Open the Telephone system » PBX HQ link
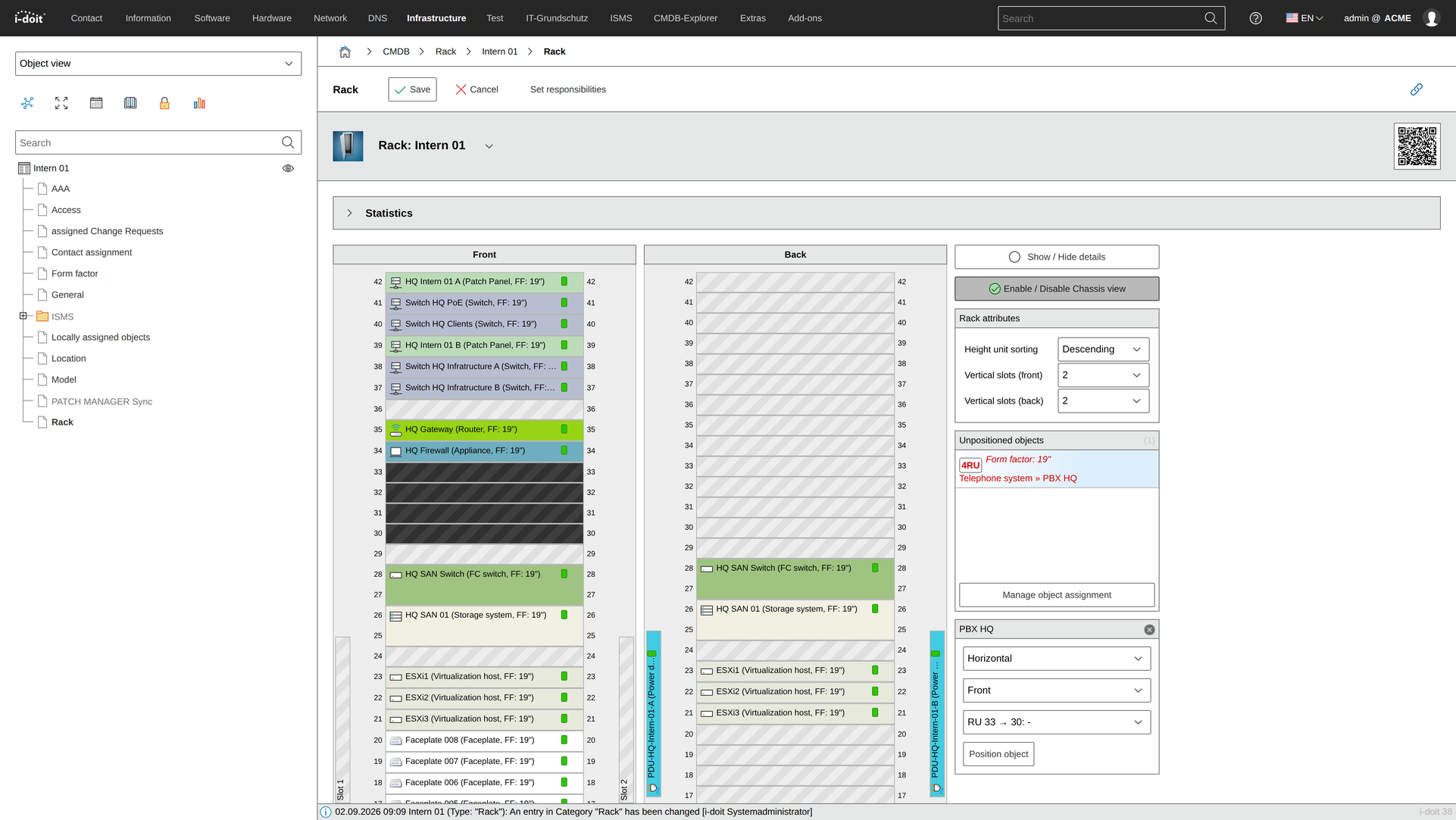Viewport: 1456px width, 820px height. (1017, 478)
